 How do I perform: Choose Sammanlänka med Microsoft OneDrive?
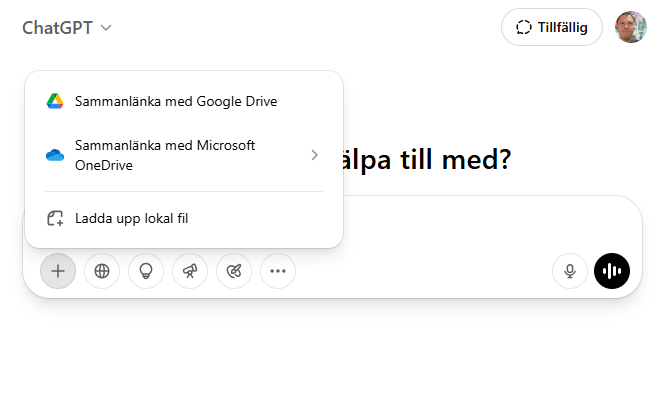[x=165, y=155]
